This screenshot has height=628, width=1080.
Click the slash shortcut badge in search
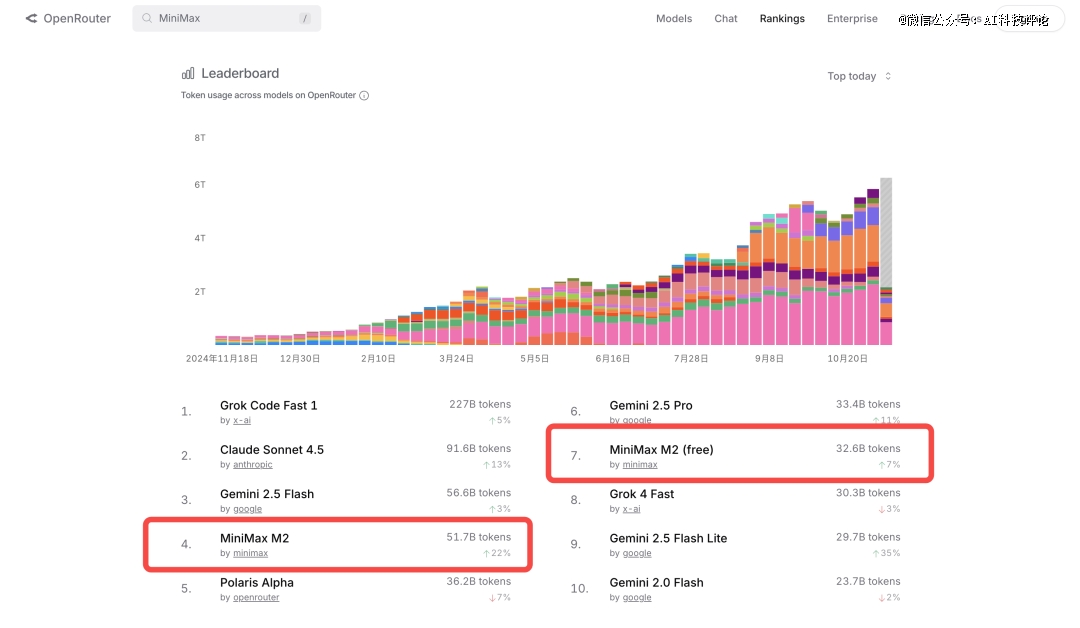[304, 19]
